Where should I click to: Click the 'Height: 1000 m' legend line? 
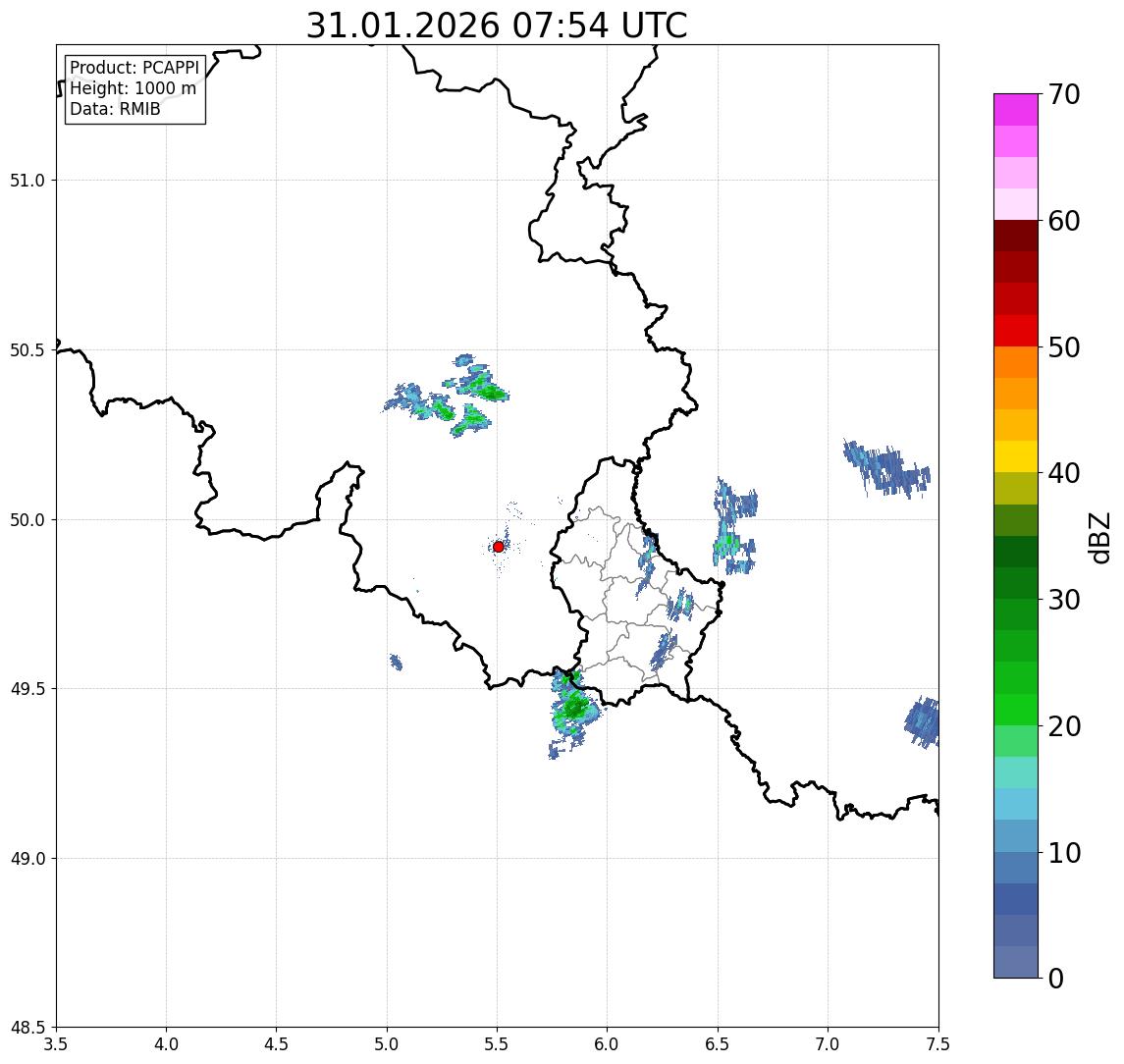click(x=133, y=88)
